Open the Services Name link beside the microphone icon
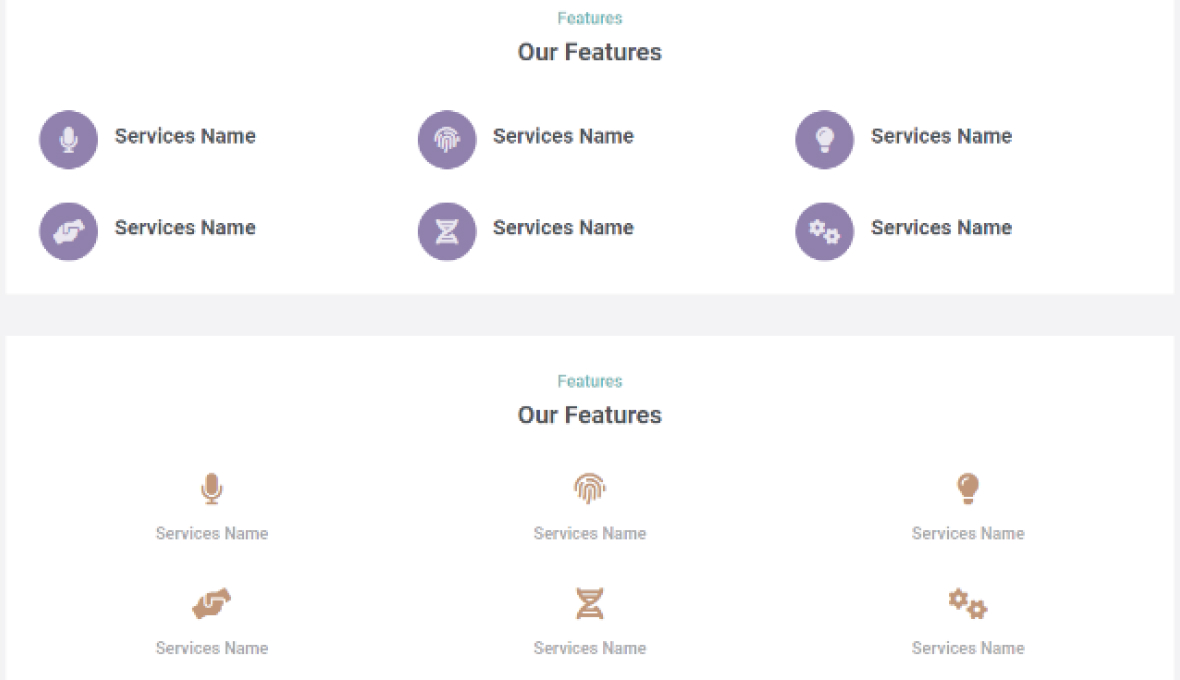The height and width of the screenshot is (680, 1180). click(185, 136)
